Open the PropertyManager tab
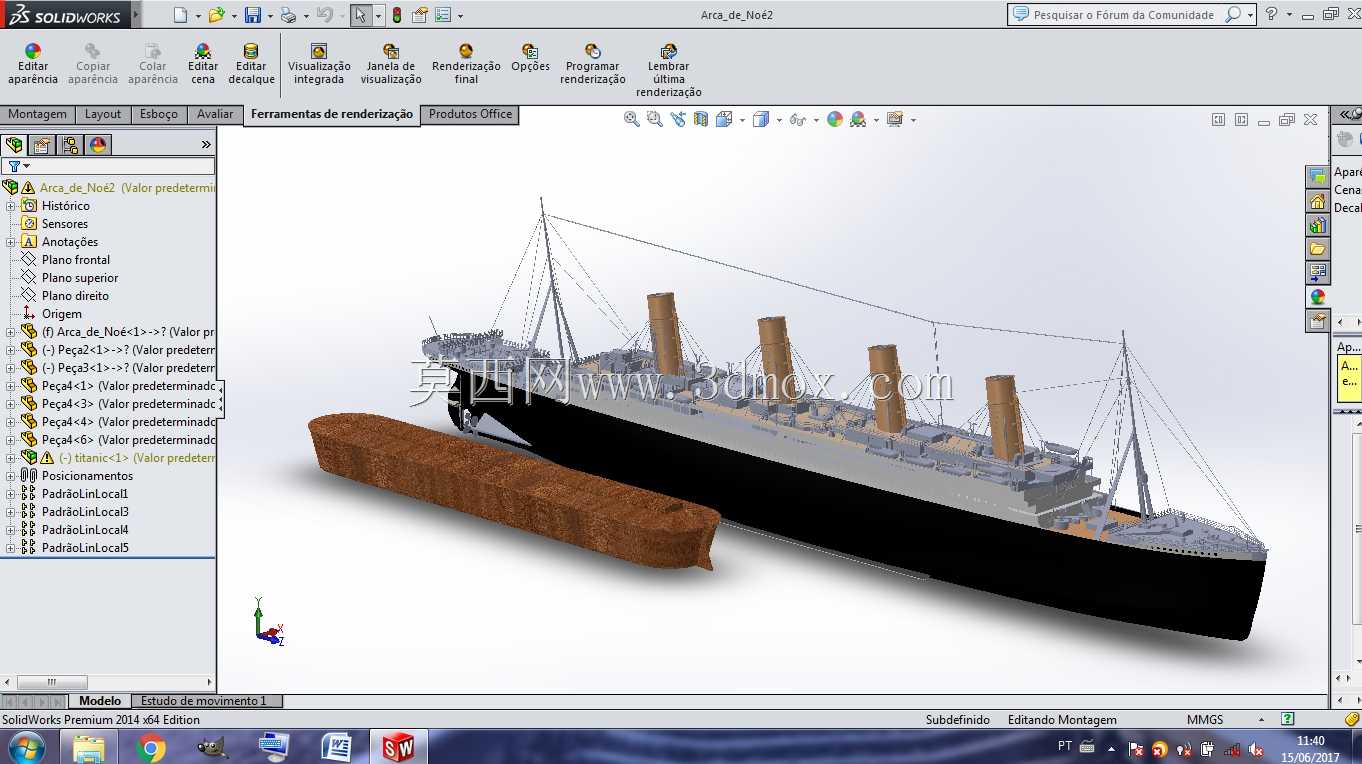The image size is (1362, 764). coord(42,145)
